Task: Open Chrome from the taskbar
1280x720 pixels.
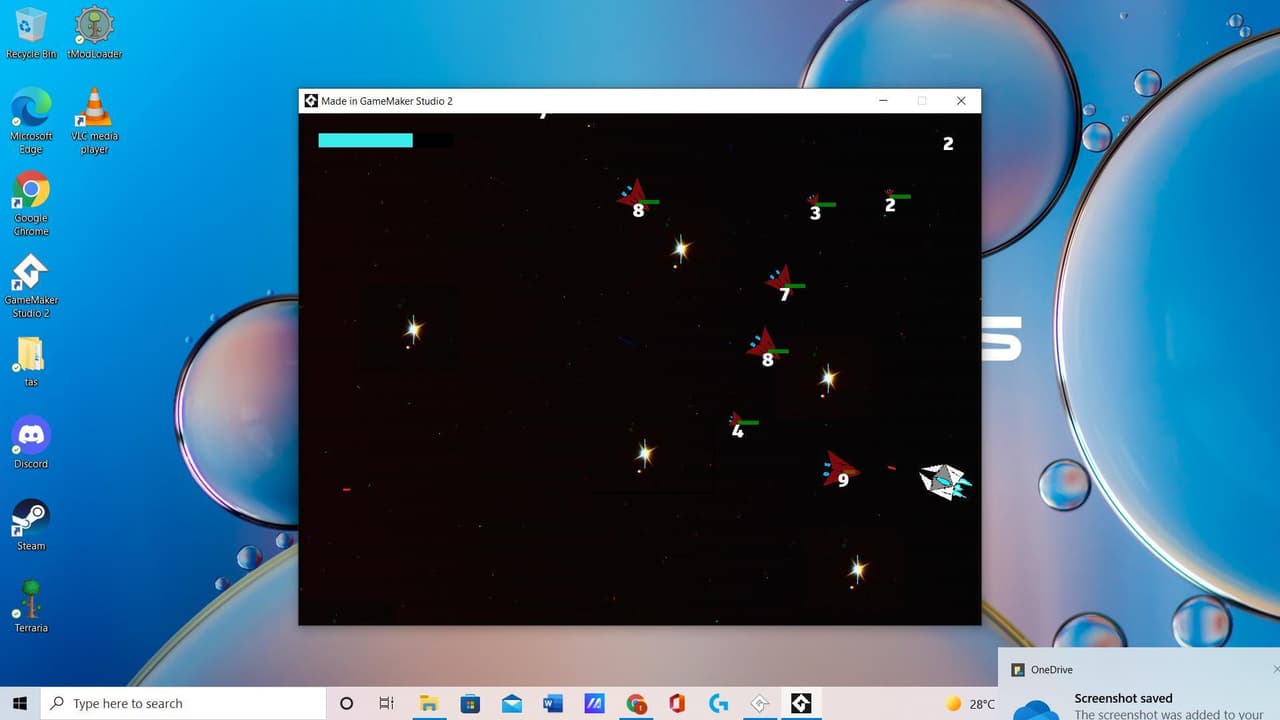Action: pyautogui.click(x=636, y=703)
